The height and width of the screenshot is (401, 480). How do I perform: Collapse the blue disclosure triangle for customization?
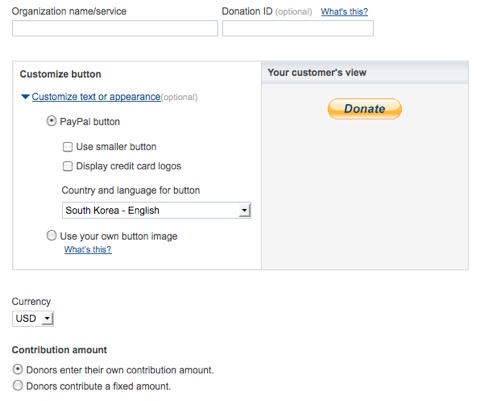[x=25, y=97]
